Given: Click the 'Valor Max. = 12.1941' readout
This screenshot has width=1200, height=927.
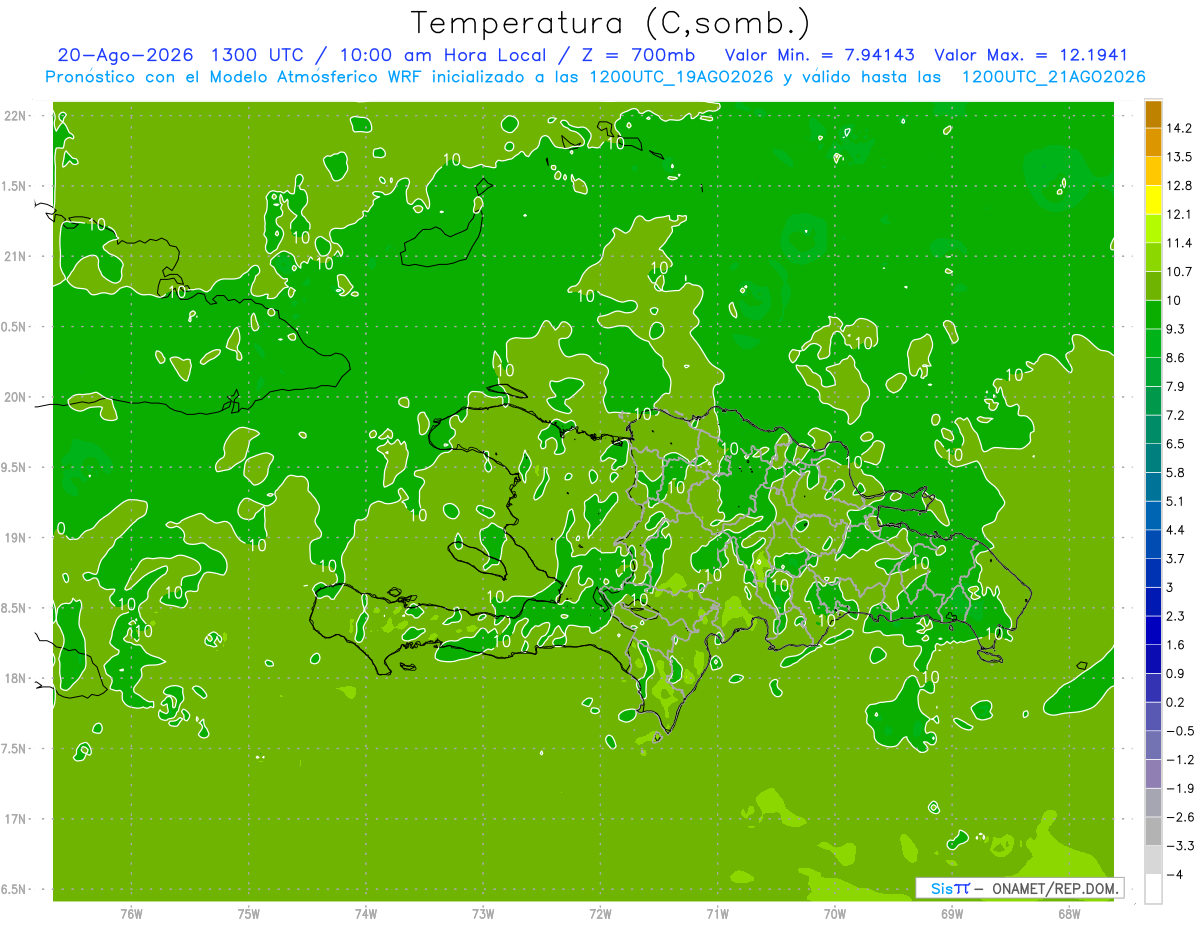Looking at the screenshot, I should [x=1030, y=55].
